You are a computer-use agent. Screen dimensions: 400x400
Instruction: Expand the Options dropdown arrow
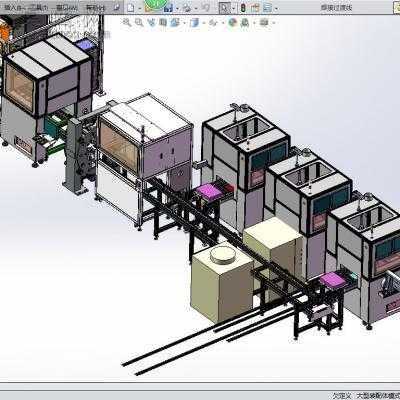click(276, 8)
